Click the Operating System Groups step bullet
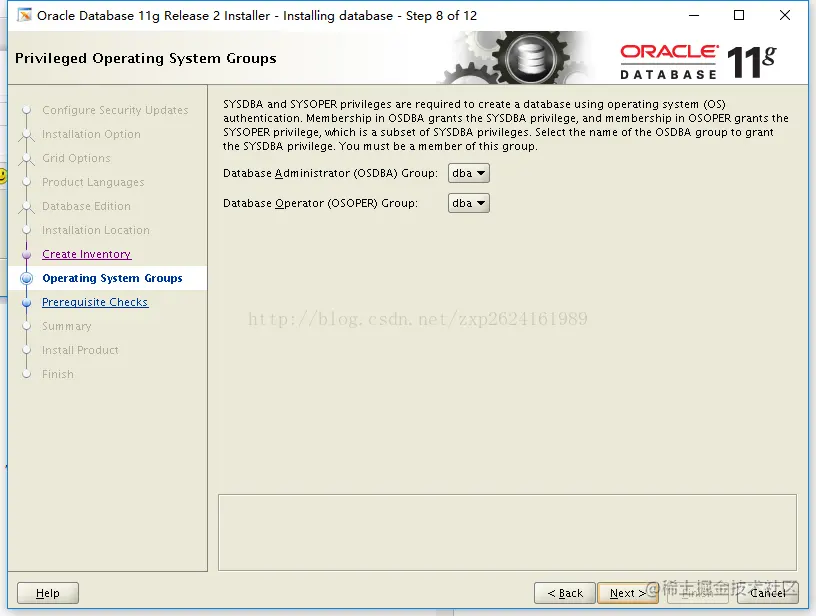Viewport: 816px width, 616px height. [27, 278]
